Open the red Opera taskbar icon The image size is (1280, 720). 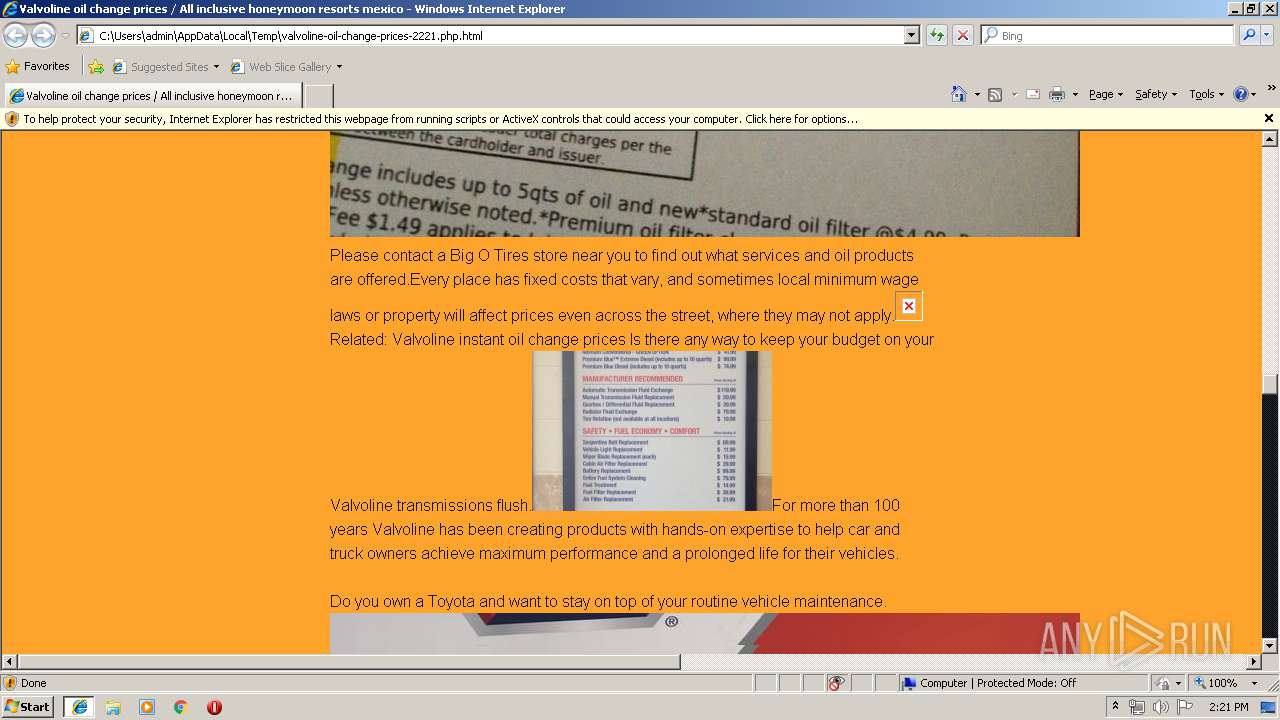coord(214,707)
